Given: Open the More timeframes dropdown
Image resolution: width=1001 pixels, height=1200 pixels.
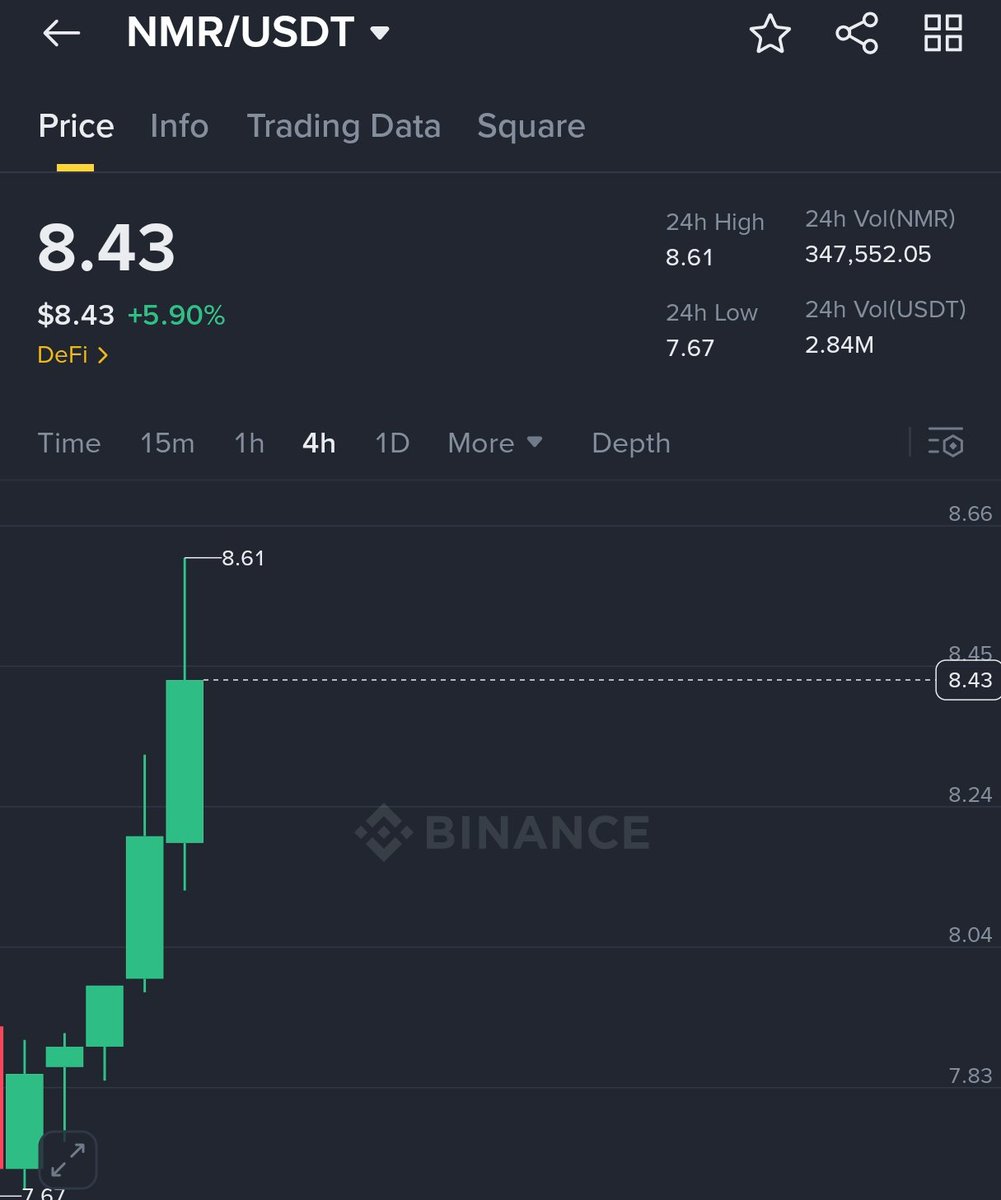Looking at the screenshot, I should [495, 443].
